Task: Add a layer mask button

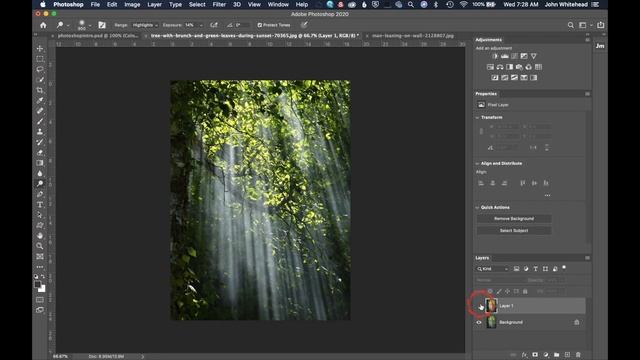Action: tap(535, 355)
